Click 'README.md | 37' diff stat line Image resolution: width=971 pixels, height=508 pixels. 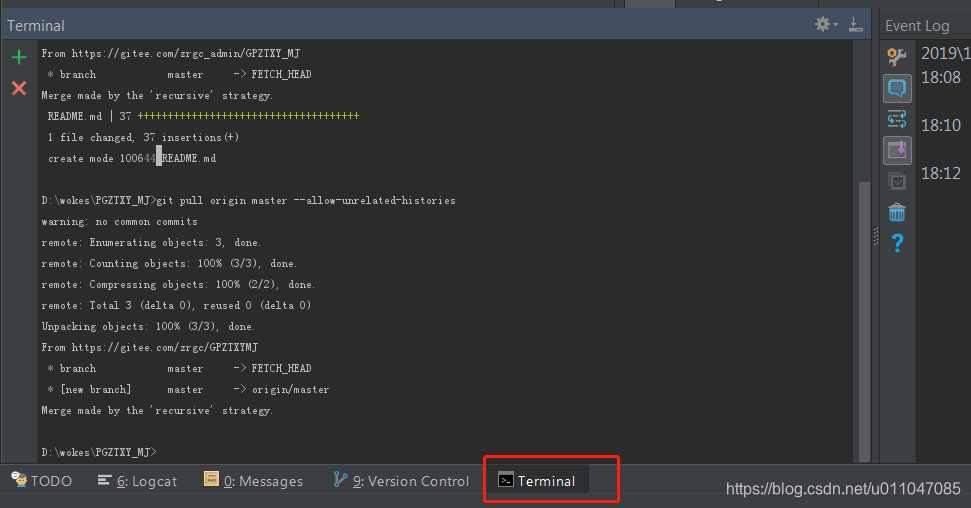203,116
